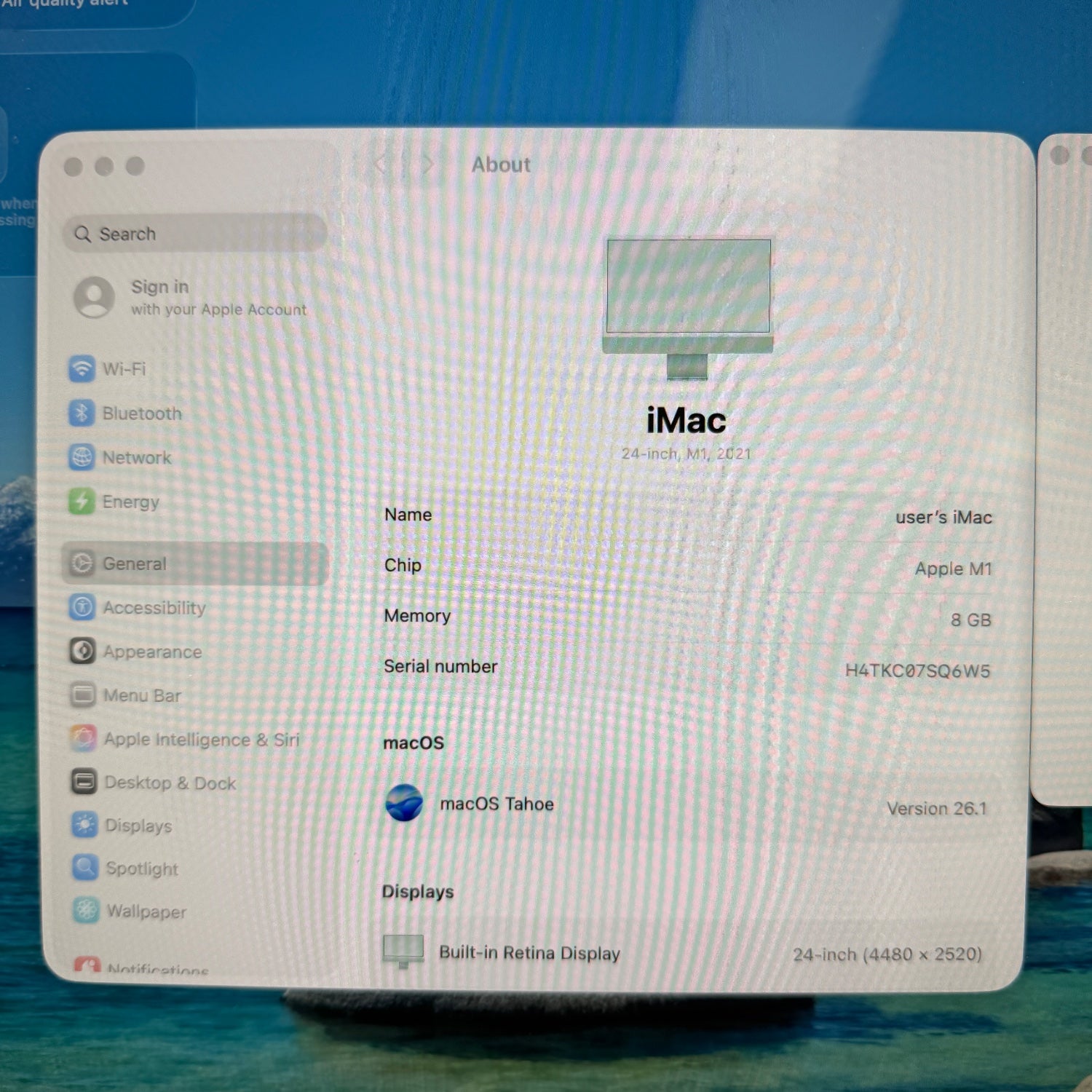The height and width of the screenshot is (1092, 1092).
Task: Go back using the back chevron
Action: click(381, 165)
